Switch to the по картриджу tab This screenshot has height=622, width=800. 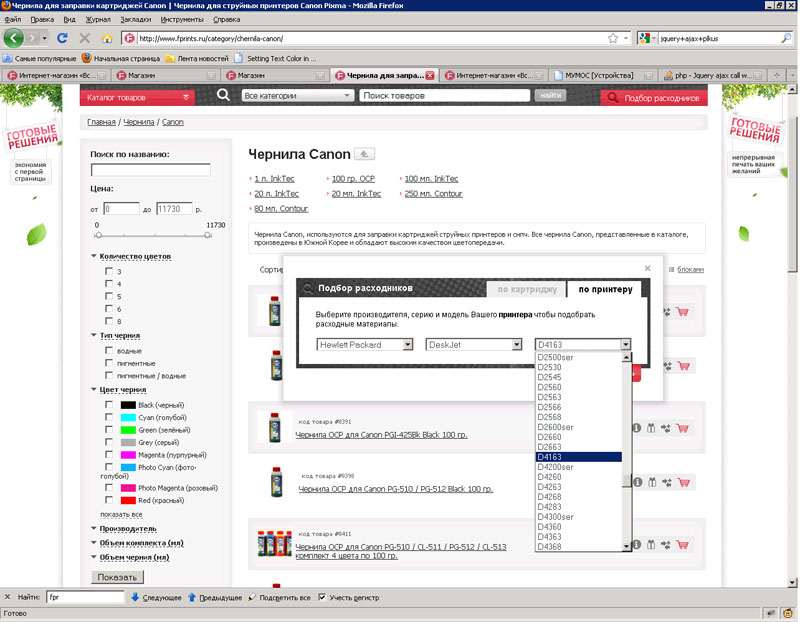point(527,289)
